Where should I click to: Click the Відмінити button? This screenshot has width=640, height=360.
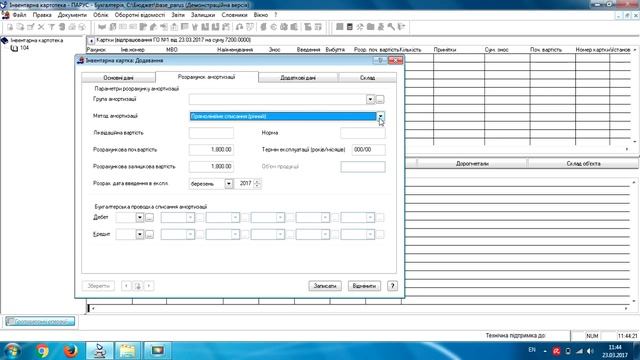pos(364,286)
